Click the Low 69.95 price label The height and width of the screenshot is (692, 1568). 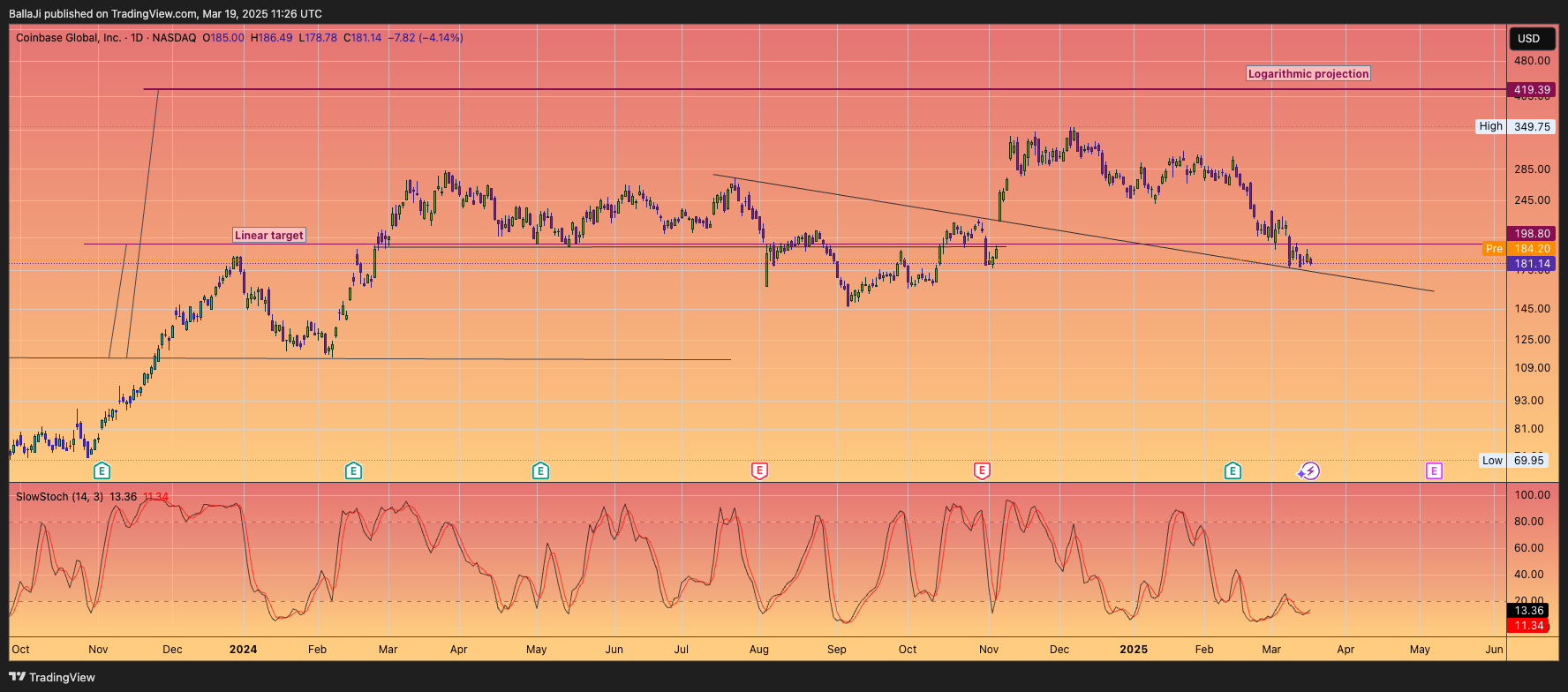1515,461
